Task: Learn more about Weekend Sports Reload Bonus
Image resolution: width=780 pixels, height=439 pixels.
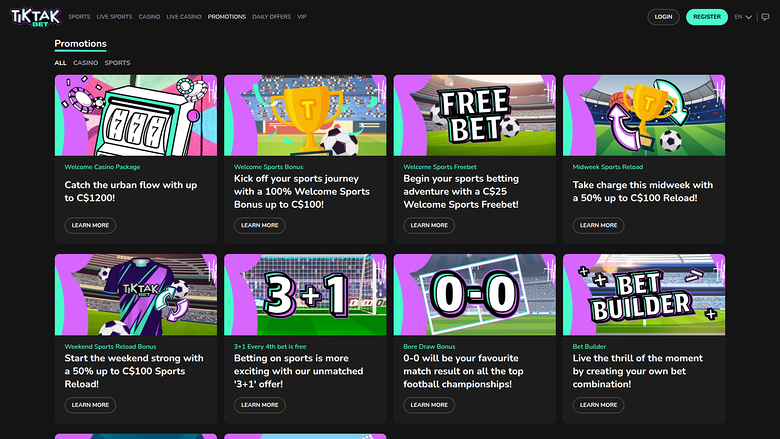Action: pos(90,405)
